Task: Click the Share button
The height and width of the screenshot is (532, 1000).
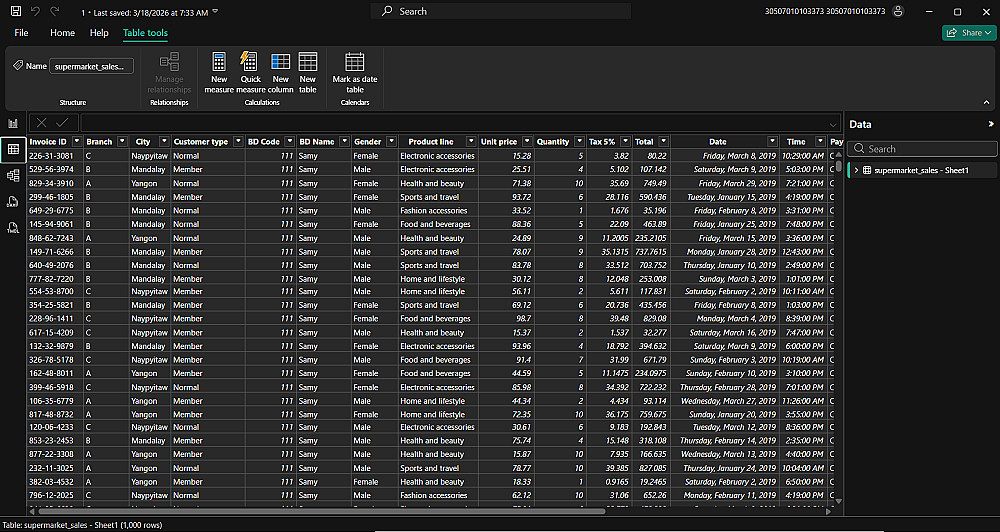Action: [x=967, y=33]
